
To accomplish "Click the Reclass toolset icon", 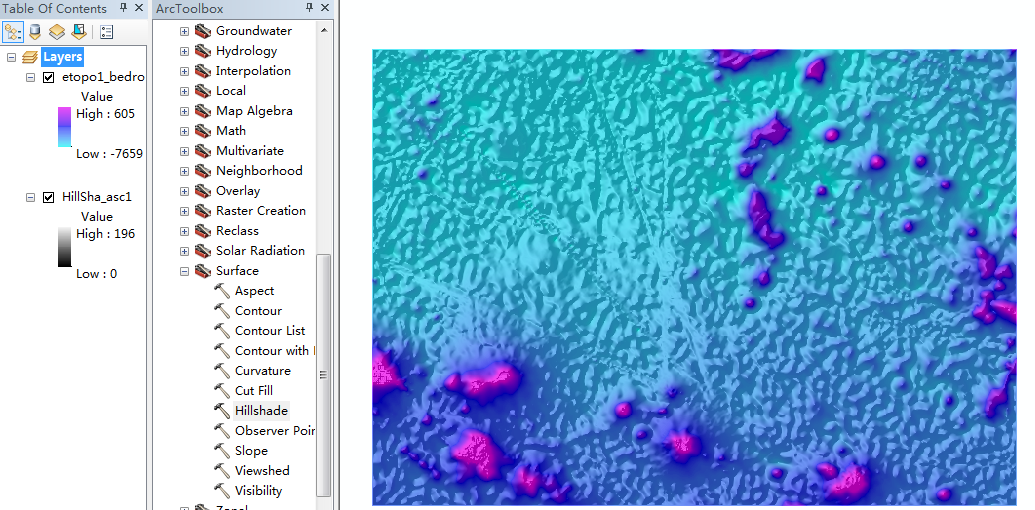I will coord(203,231).
